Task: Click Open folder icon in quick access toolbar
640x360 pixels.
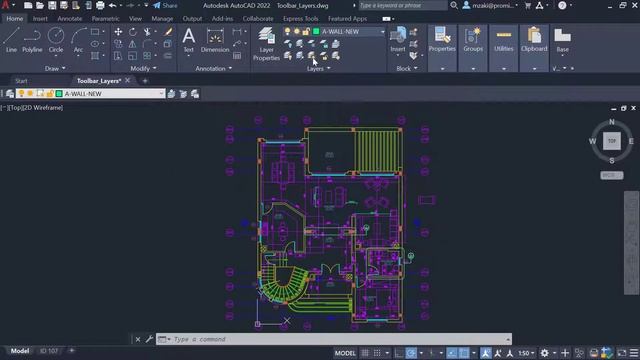Action: pos(40,5)
